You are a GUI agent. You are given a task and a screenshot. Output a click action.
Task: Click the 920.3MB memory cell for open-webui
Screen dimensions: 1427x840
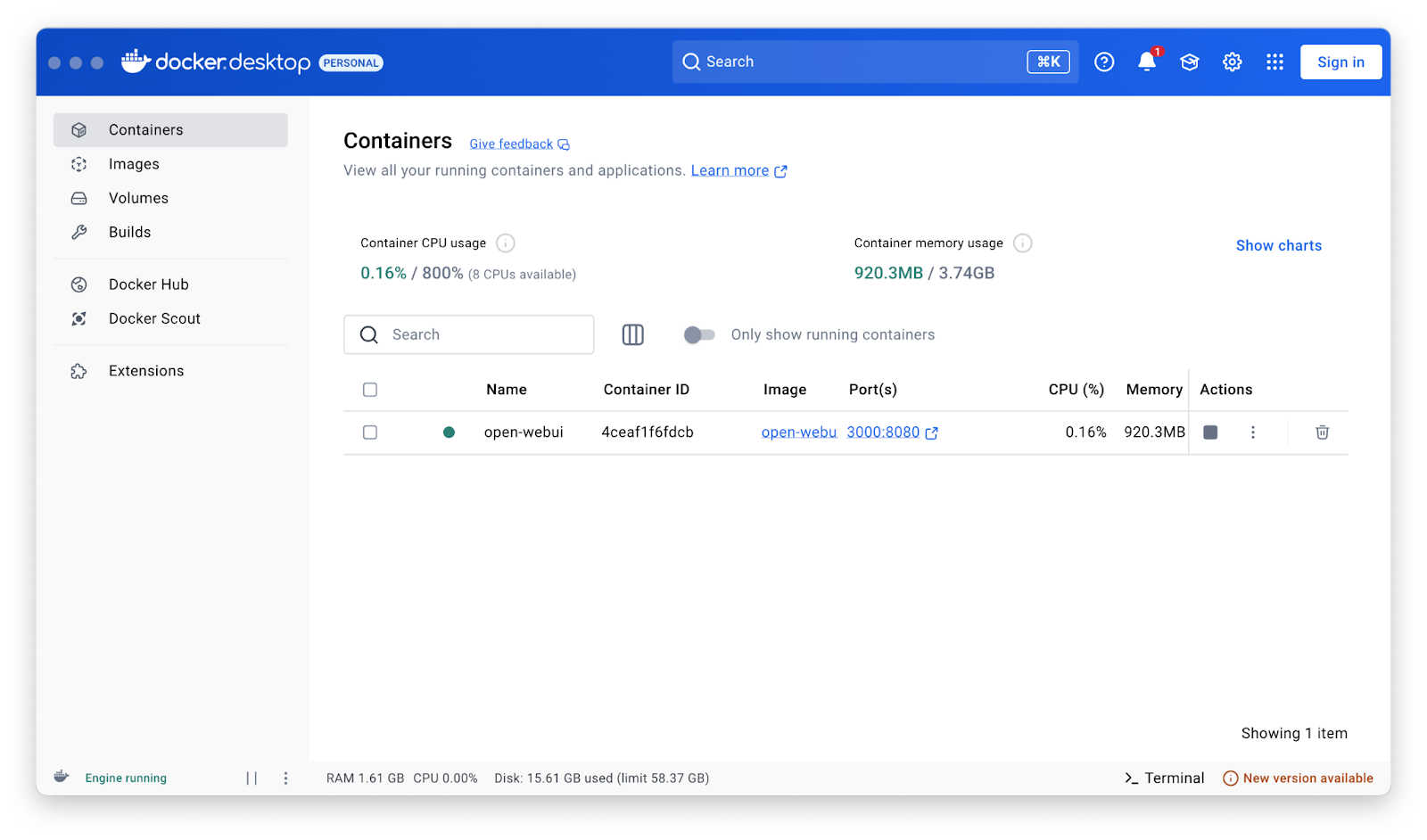(1155, 432)
